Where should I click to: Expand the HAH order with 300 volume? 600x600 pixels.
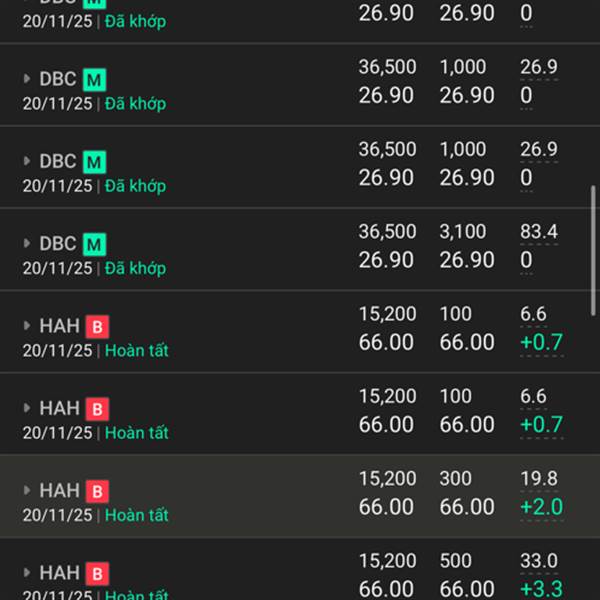click(x=27, y=491)
